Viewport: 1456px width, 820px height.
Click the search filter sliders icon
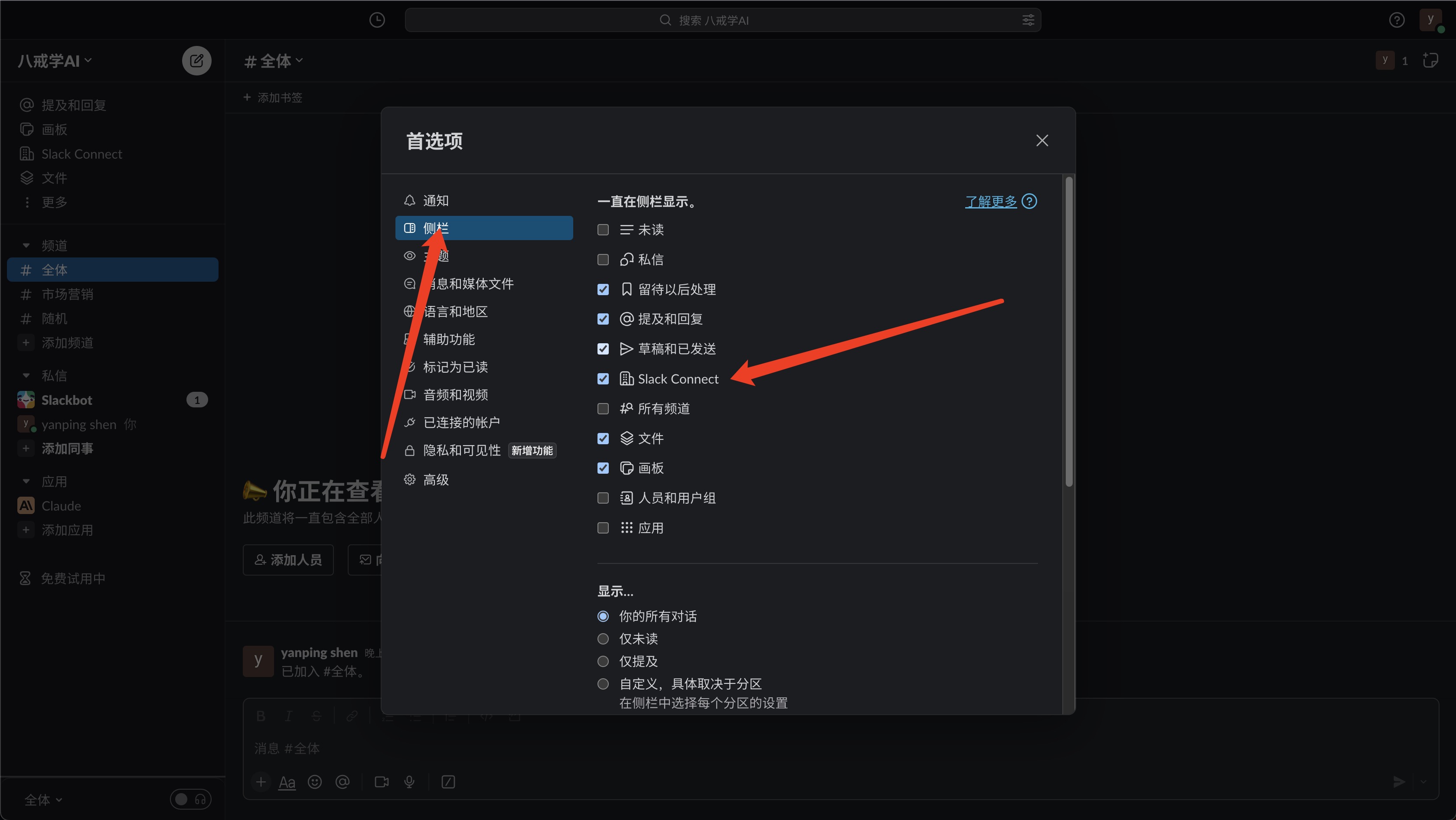click(1028, 20)
